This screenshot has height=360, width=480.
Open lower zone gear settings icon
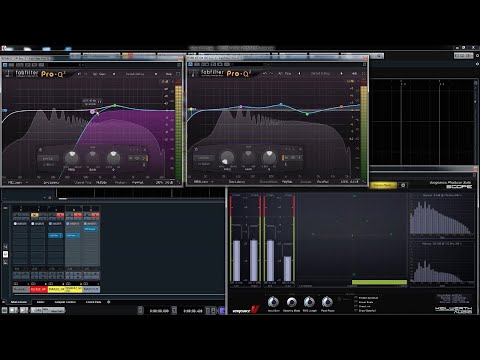tap(108, 302)
